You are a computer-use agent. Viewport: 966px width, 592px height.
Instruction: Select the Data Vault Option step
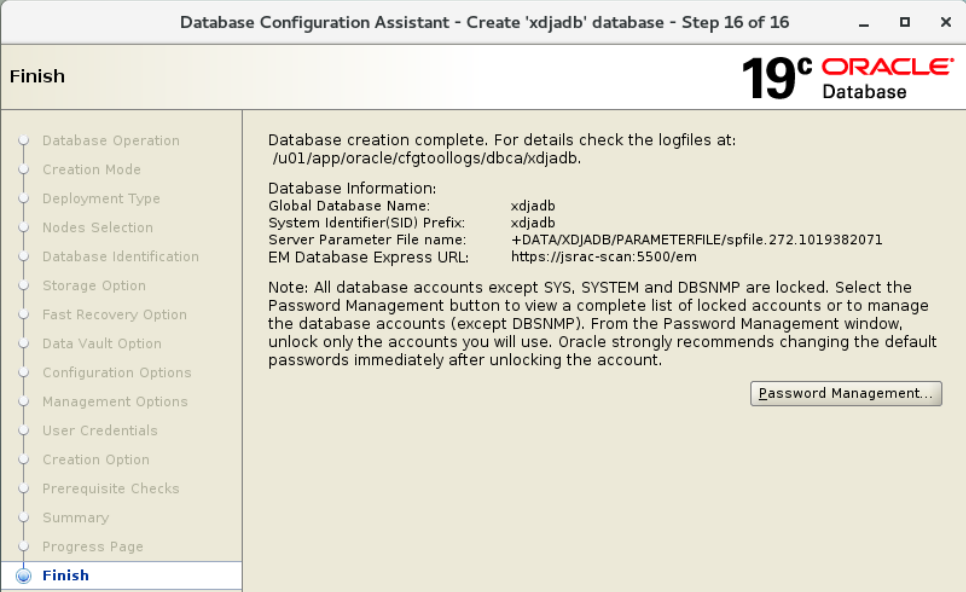tap(102, 343)
